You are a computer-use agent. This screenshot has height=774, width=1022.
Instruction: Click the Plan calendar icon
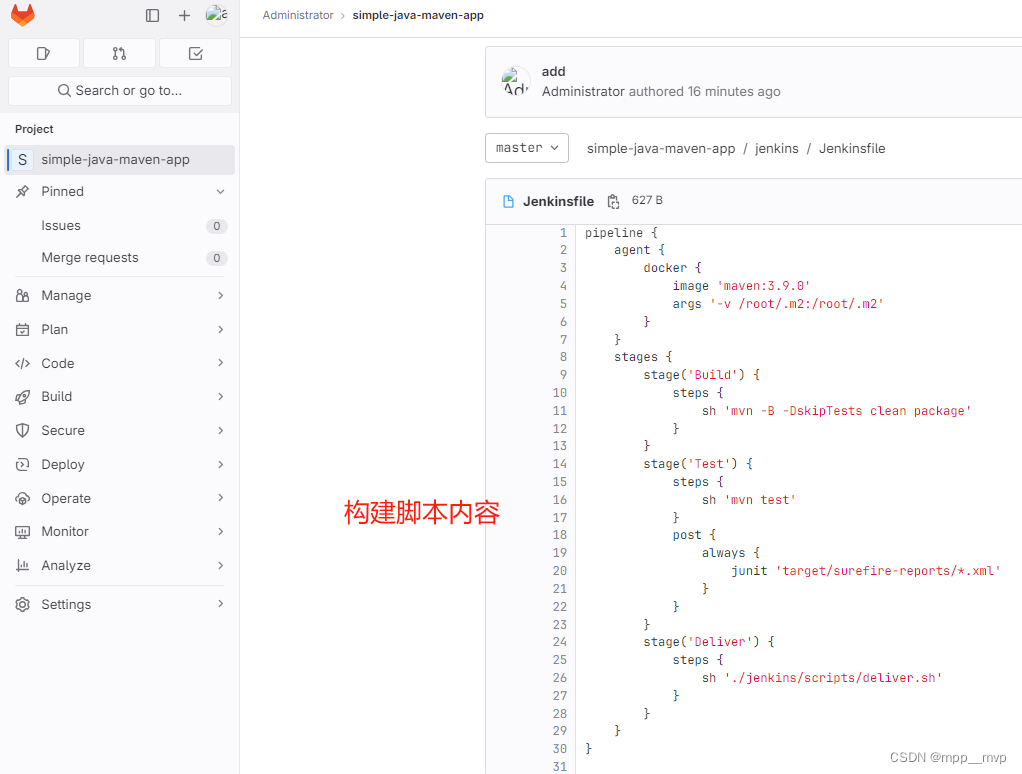pos(23,330)
